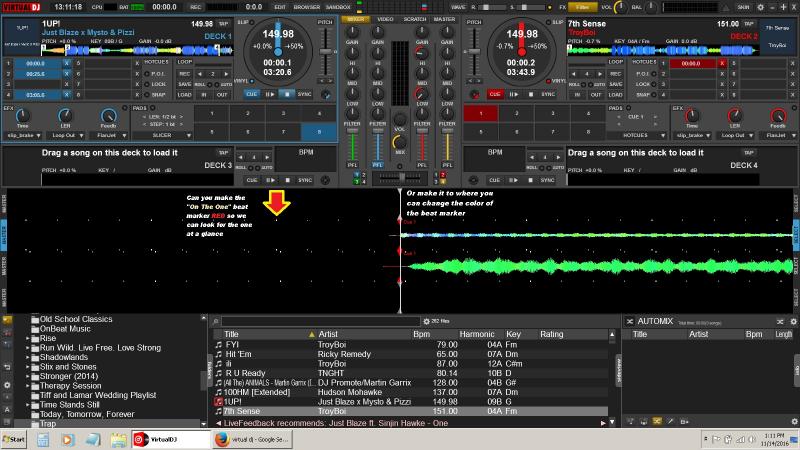Double Deck 1 loop length with right arrow
Viewport: 800px width, 450px height.
226,74
